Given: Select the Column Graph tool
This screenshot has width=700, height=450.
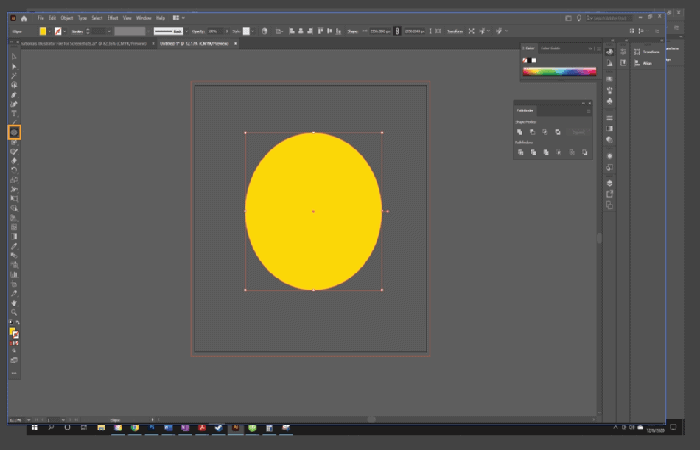Looking at the screenshot, I should click(x=14, y=275).
